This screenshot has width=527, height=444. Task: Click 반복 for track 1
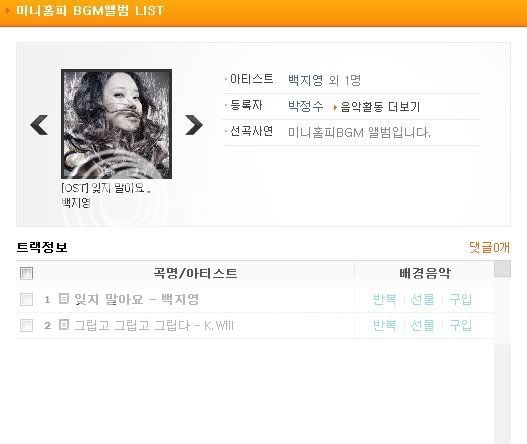tap(385, 299)
